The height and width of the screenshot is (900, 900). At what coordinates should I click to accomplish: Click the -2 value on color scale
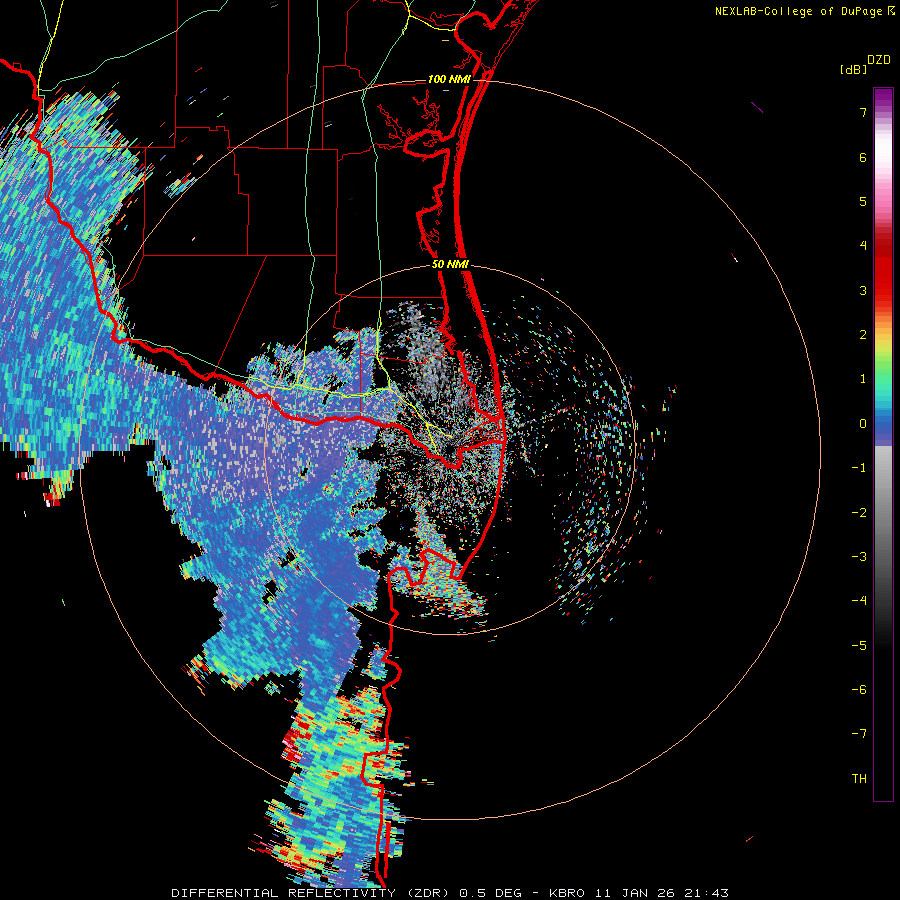(859, 513)
